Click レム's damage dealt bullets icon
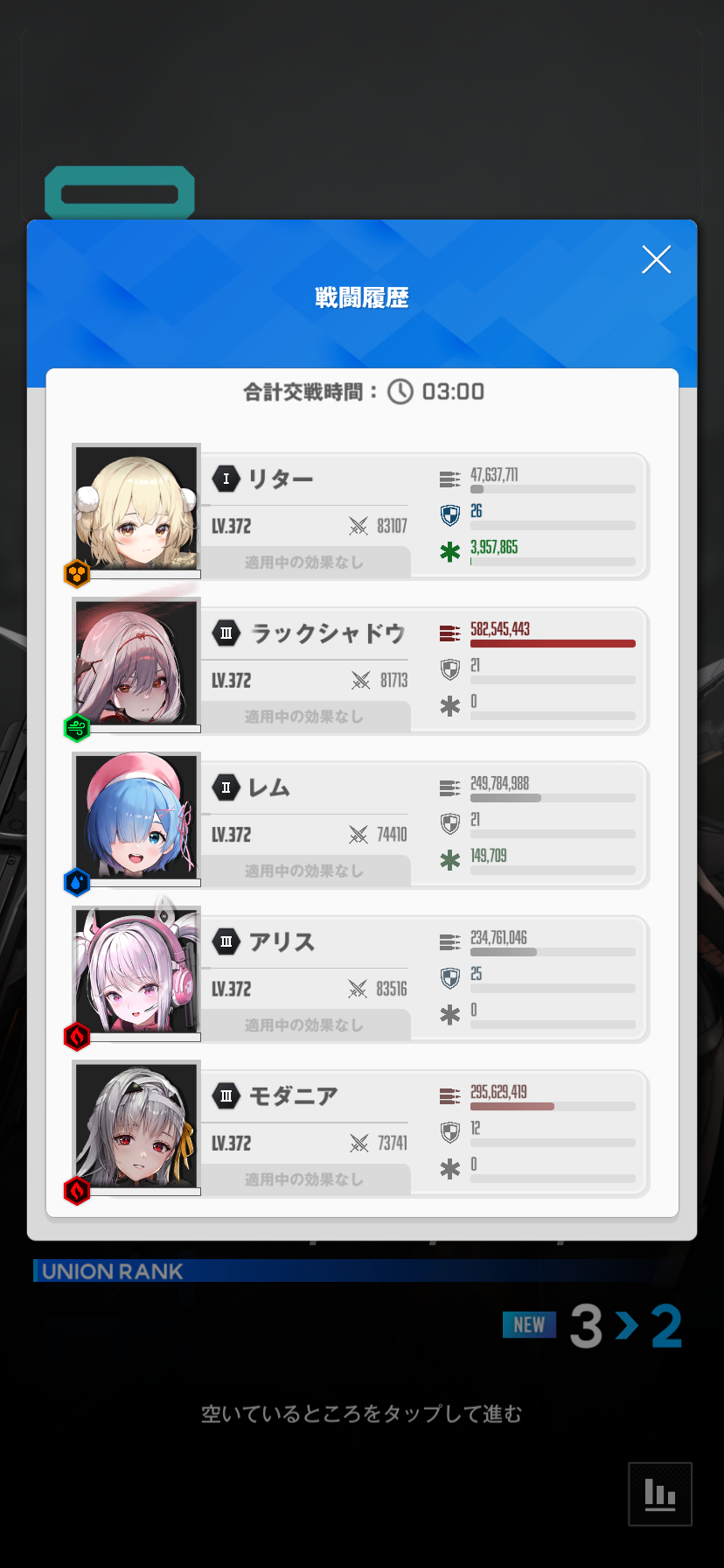Image resolution: width=724 pixels, height=1568 pixels. (449, 788)
